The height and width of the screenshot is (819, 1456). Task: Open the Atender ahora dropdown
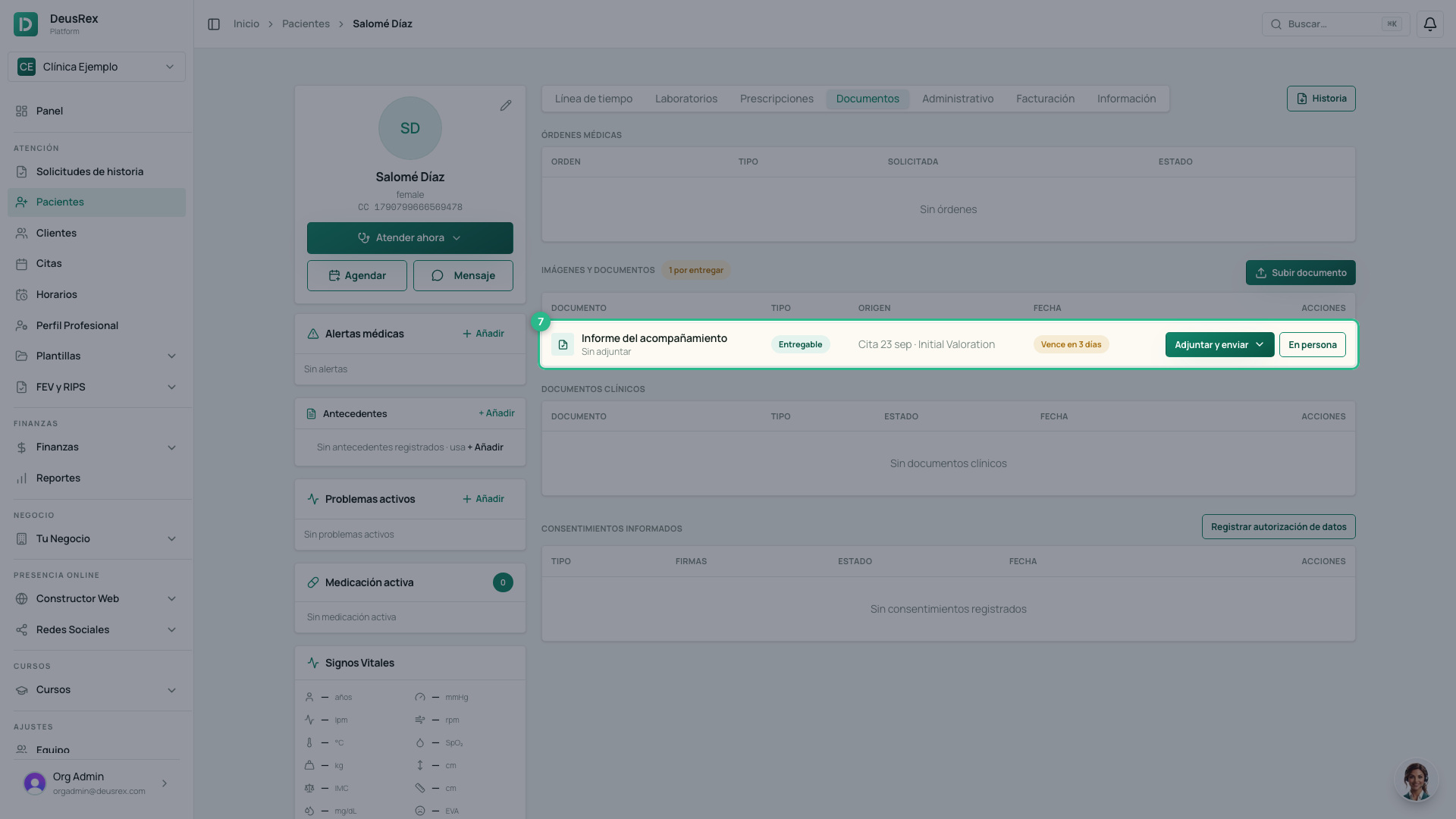tap(410, 238)
